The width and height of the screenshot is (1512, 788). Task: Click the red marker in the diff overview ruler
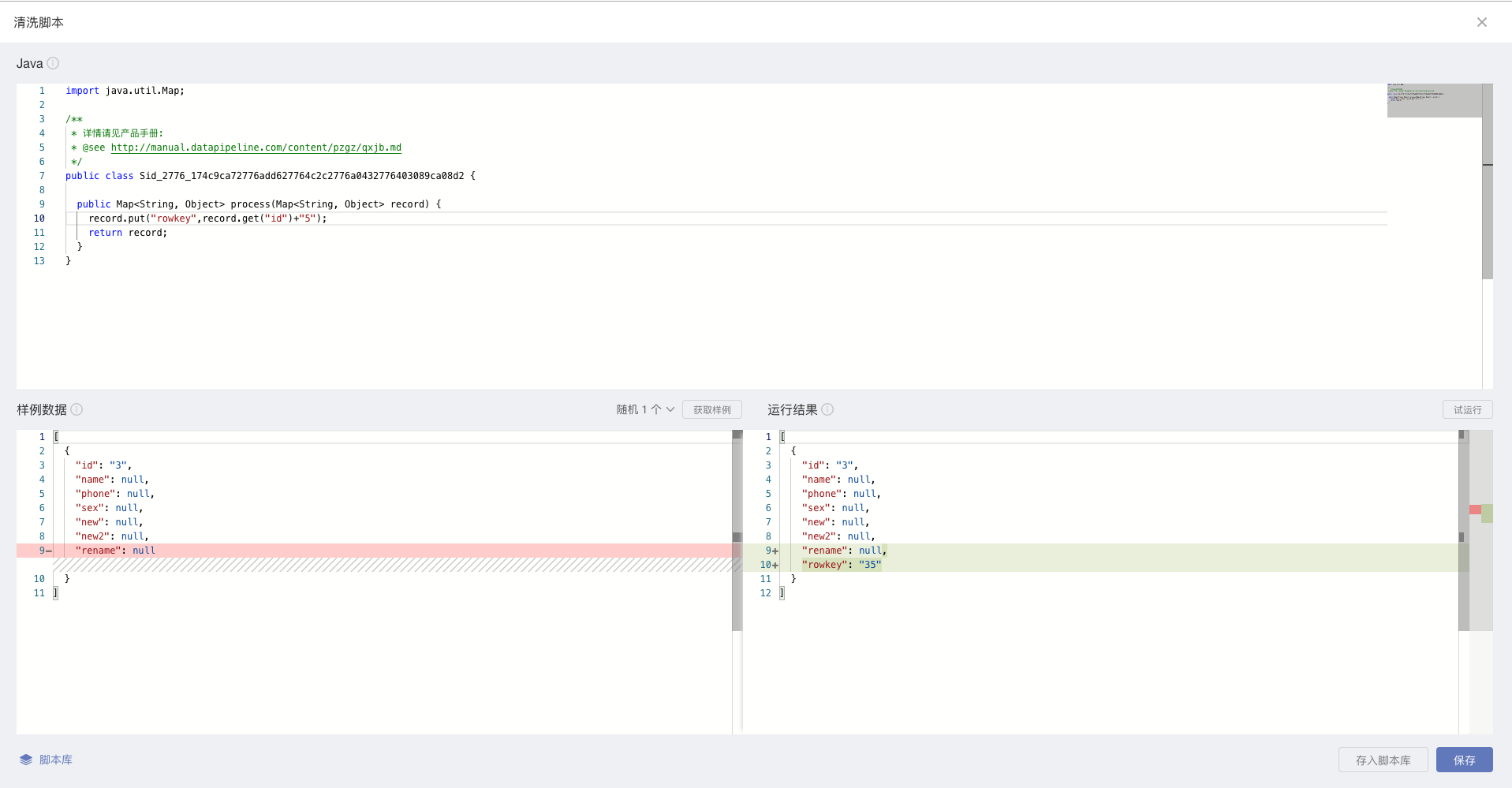click(1474, 510)
